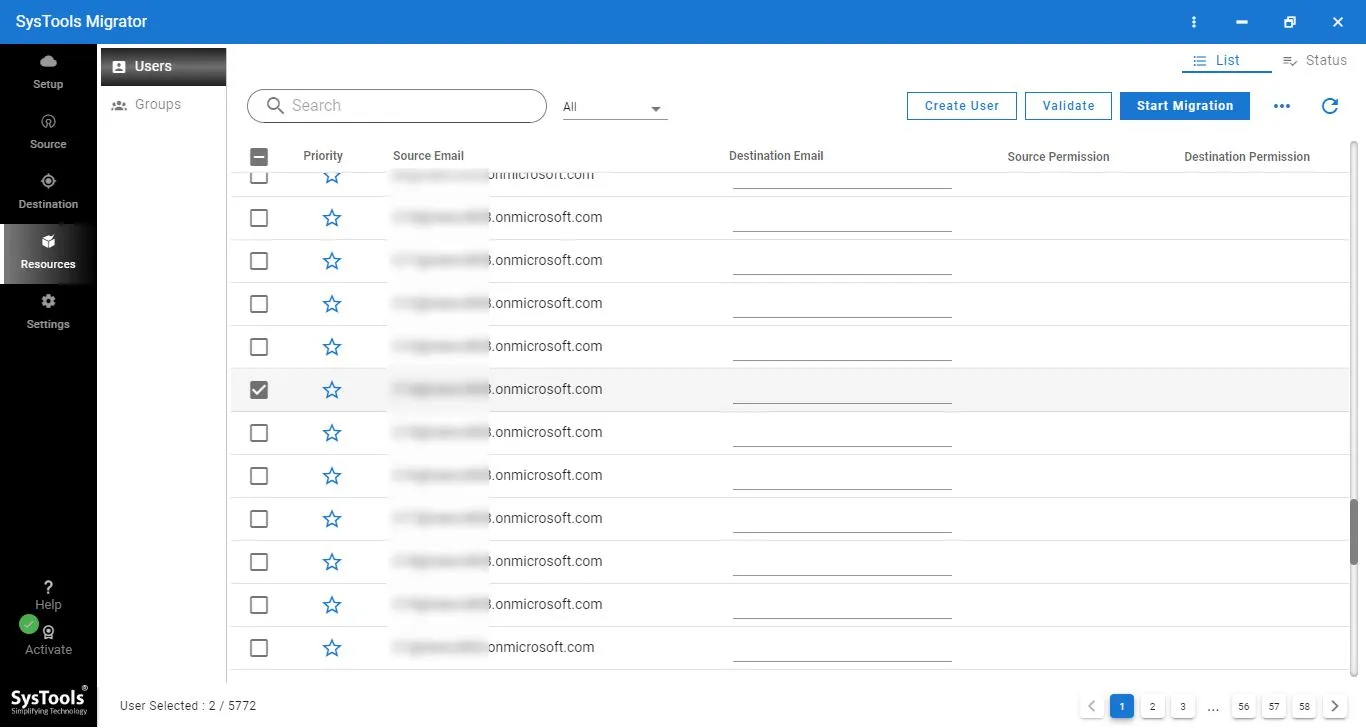1366x728 pixels.
Task: Switch to the Users tab
Action: click(x=163, y=67)
